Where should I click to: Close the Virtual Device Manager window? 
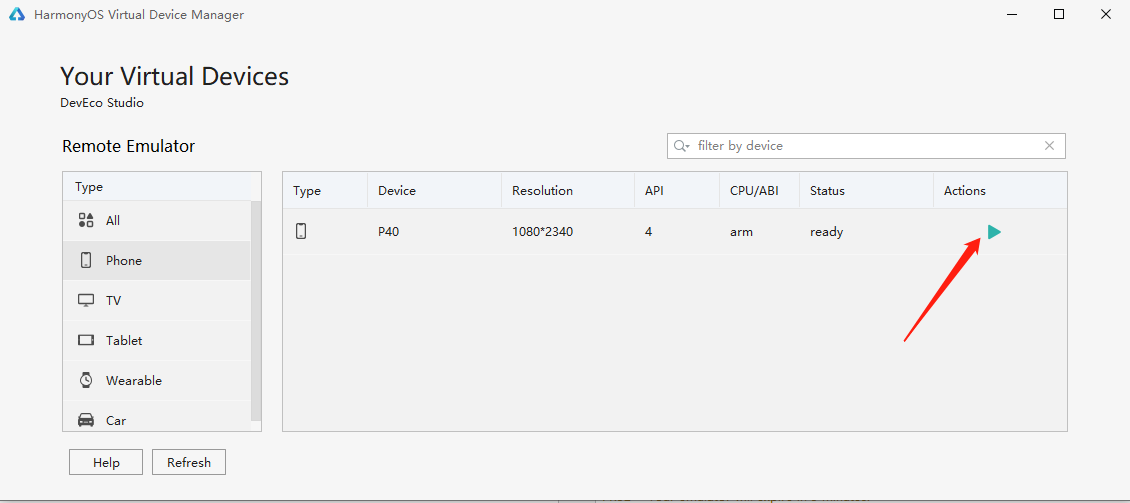(x=1105, y=14)
